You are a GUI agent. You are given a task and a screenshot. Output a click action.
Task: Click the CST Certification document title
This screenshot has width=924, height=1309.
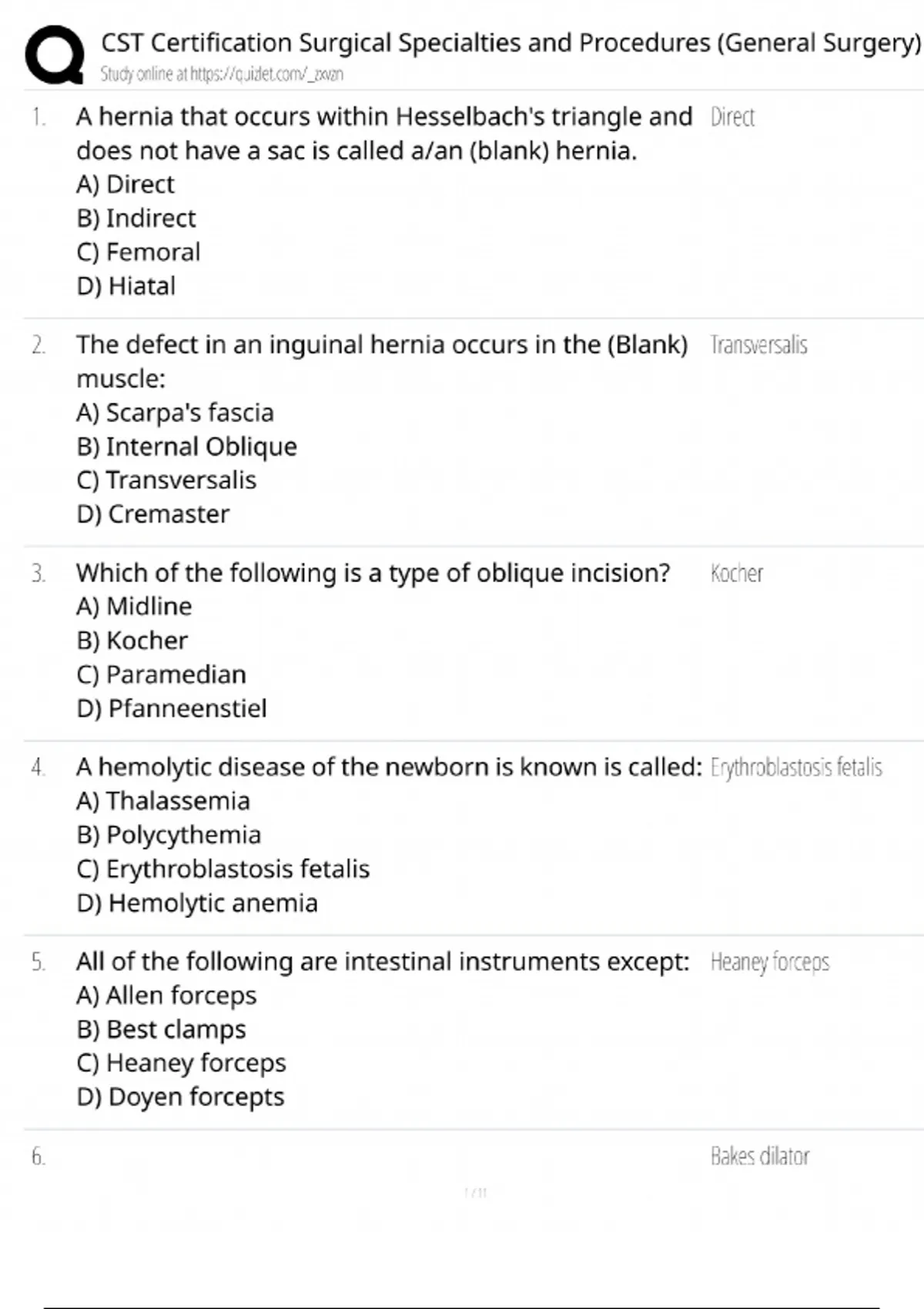click(511, 42)
